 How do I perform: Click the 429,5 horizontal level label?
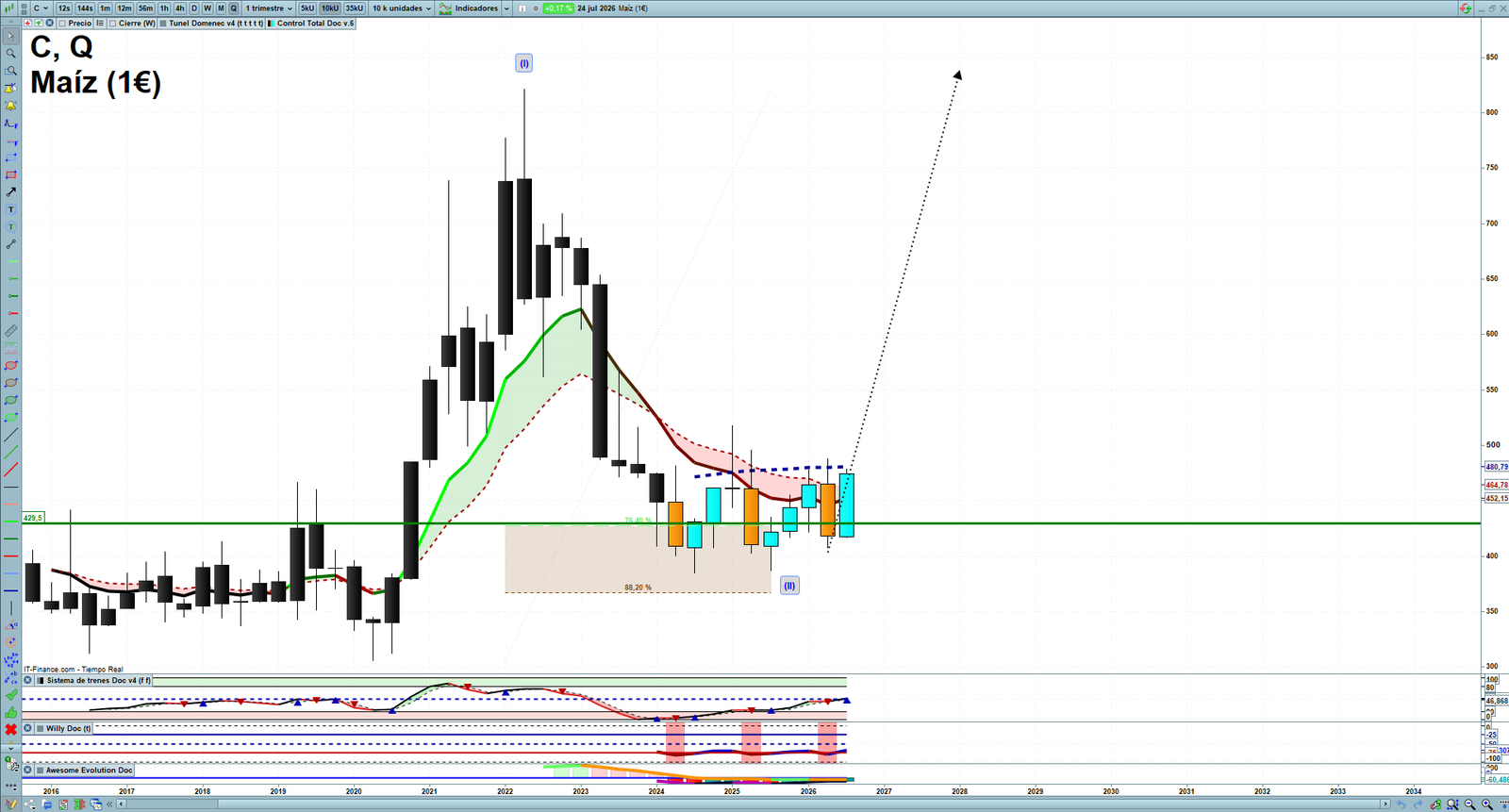pyautogui.click(x=33, y=518)
